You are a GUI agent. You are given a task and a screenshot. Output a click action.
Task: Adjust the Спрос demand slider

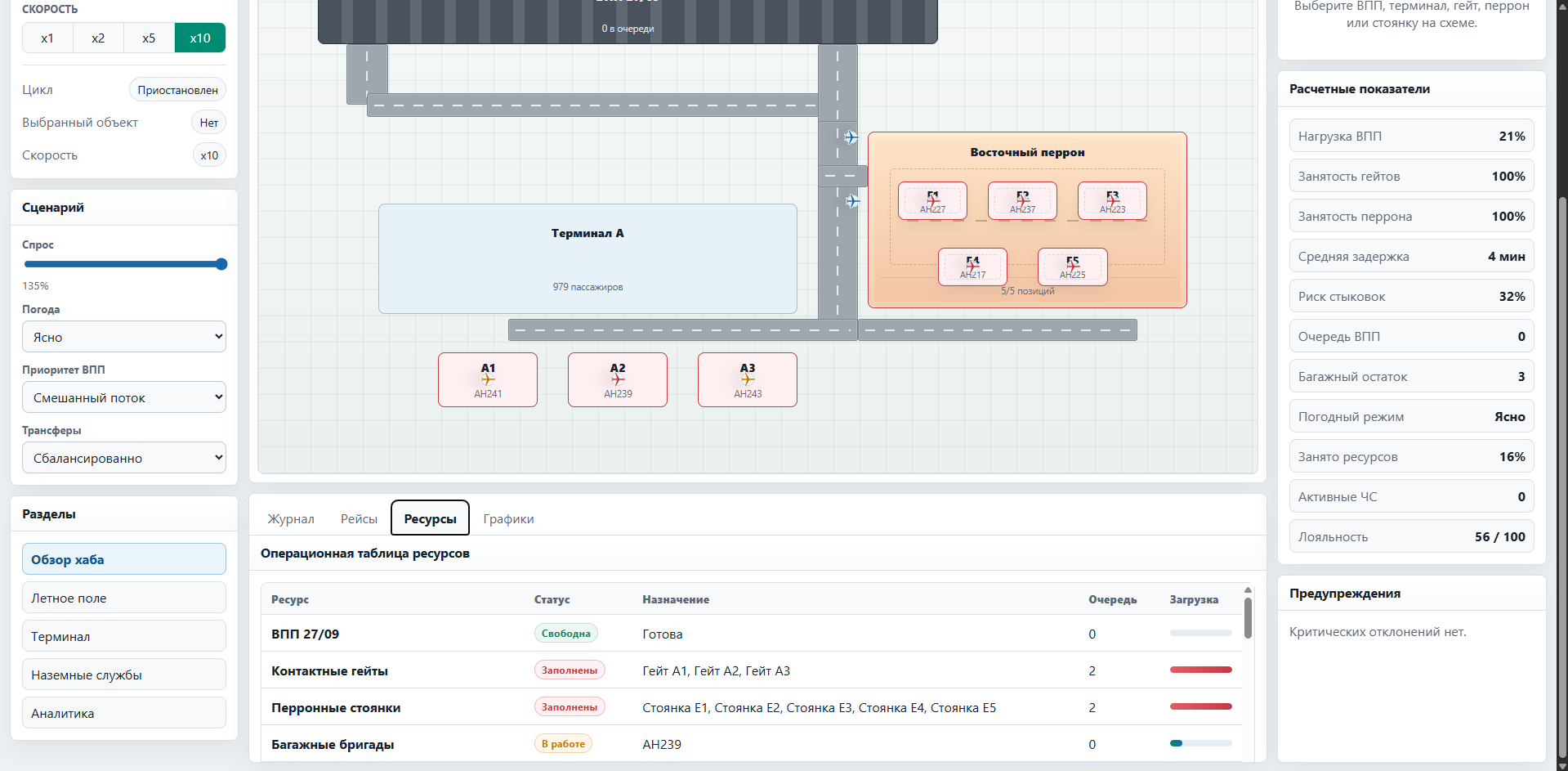[x=125, y=264]
